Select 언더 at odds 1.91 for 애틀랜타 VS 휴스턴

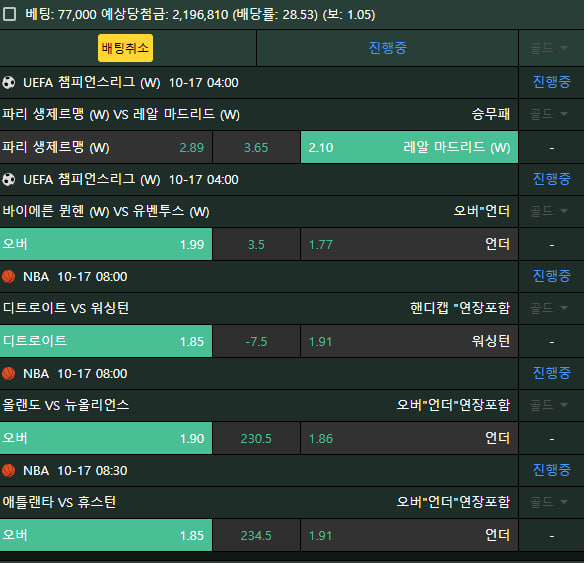click(x=409, y=535)
